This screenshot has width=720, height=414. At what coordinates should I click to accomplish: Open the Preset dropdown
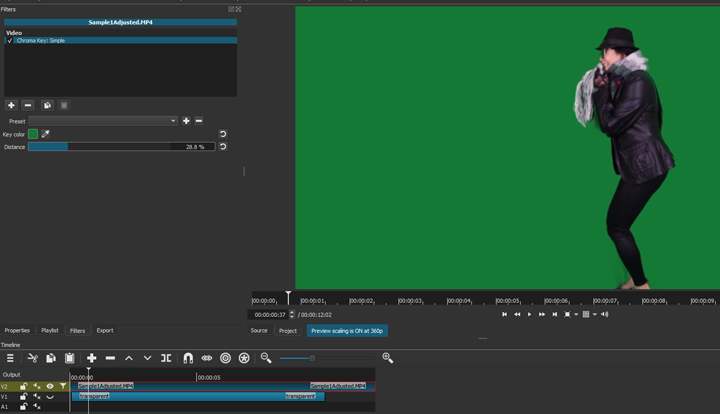click(x=103, y=121)
